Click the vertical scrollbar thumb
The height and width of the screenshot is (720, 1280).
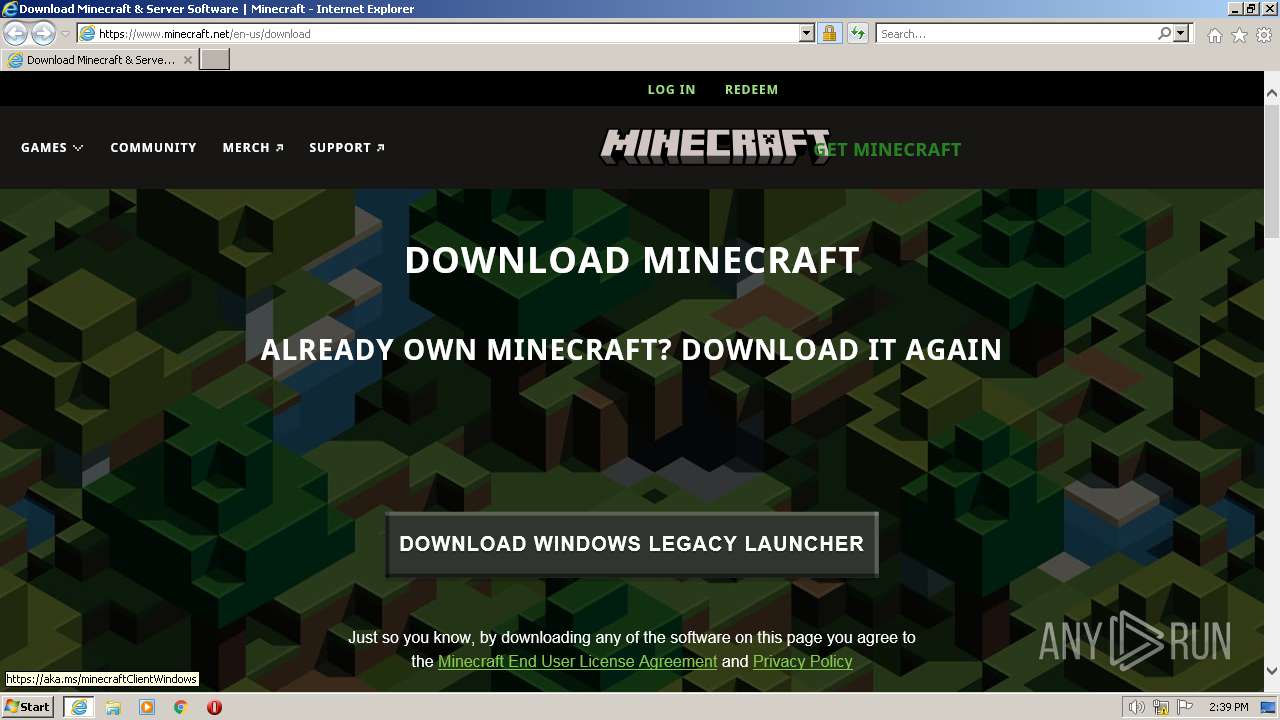tap(1271, 170)
